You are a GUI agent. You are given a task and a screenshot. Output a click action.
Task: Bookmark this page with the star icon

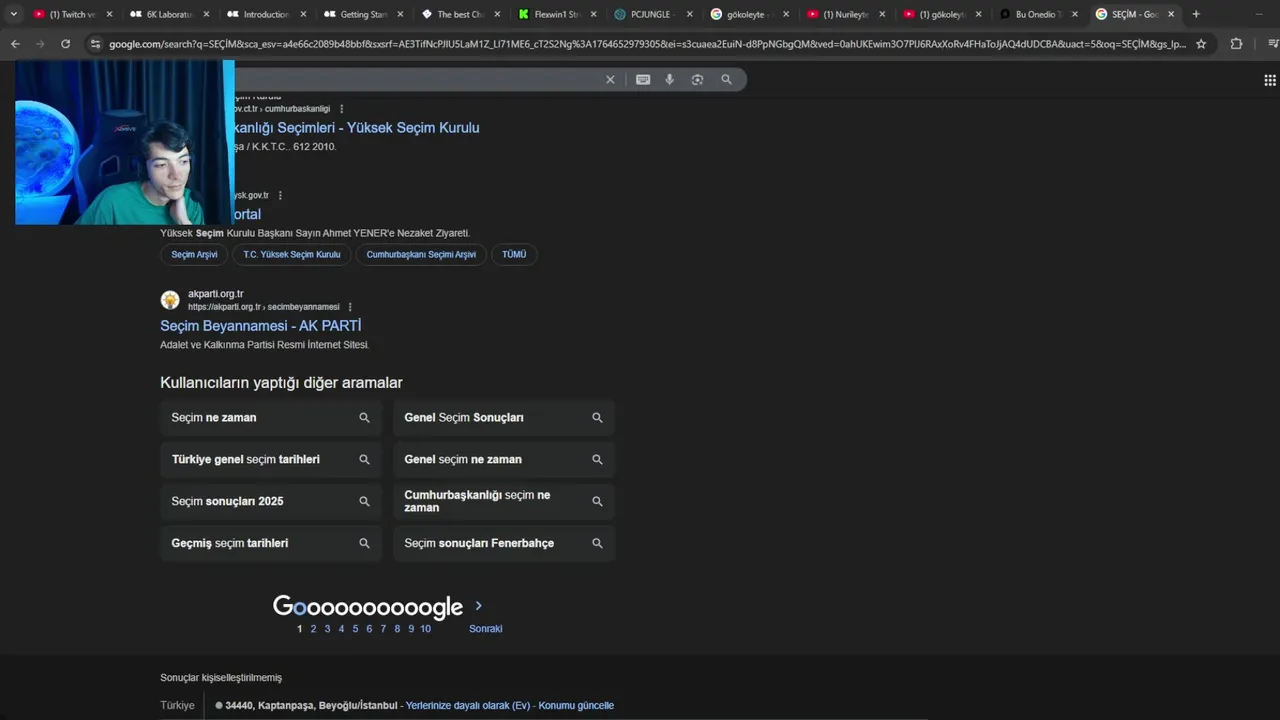1201,44
